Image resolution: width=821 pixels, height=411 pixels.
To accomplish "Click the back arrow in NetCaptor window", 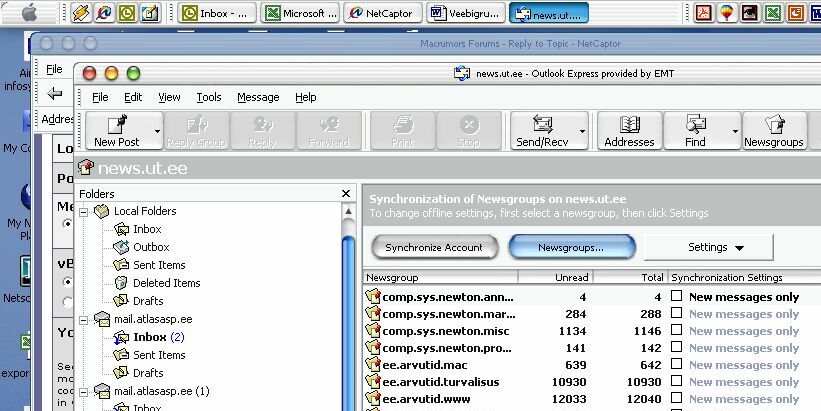I will click(54, 93).
